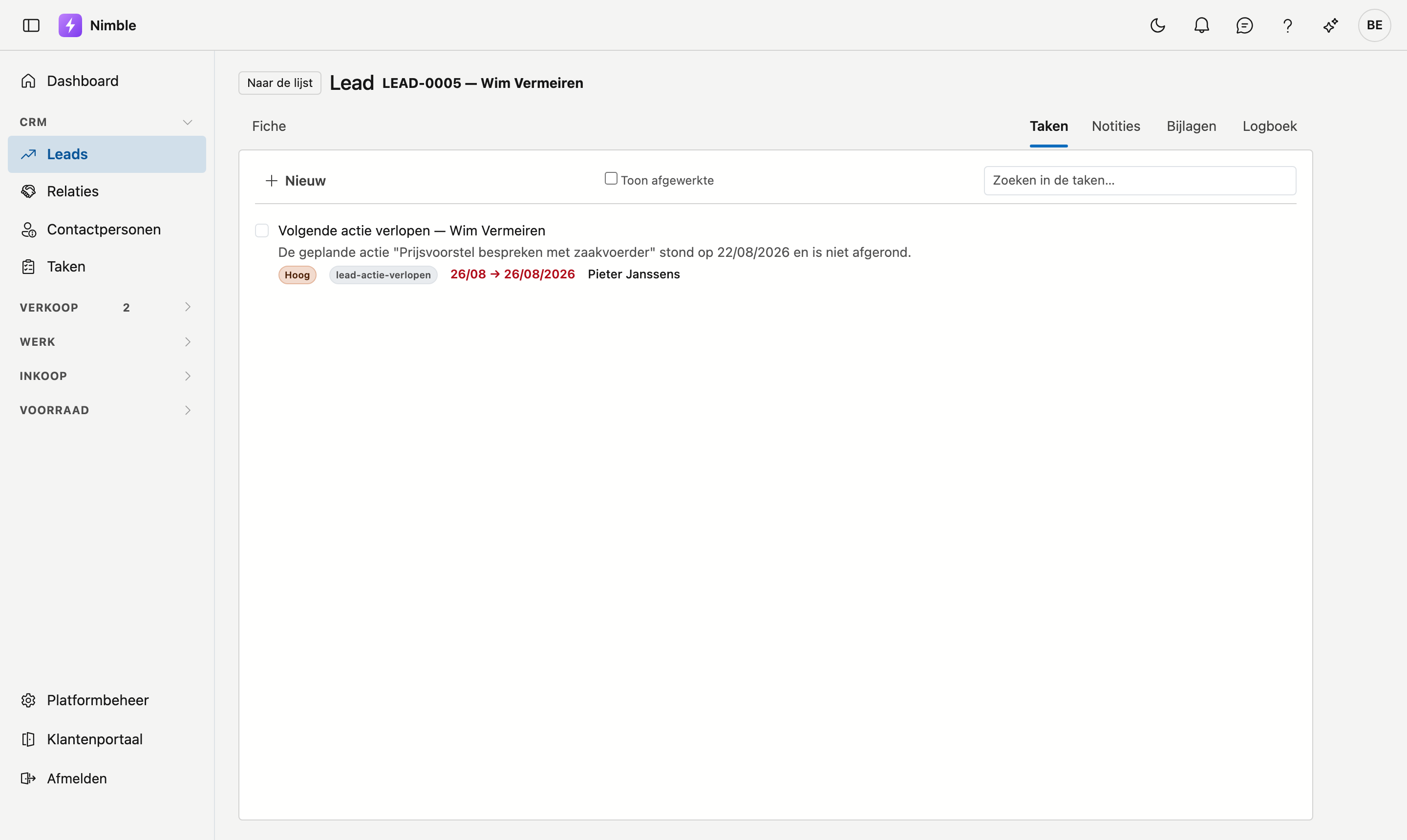
Task: Open Platformbeheer settings gear
Action: [x=28, y=700]
